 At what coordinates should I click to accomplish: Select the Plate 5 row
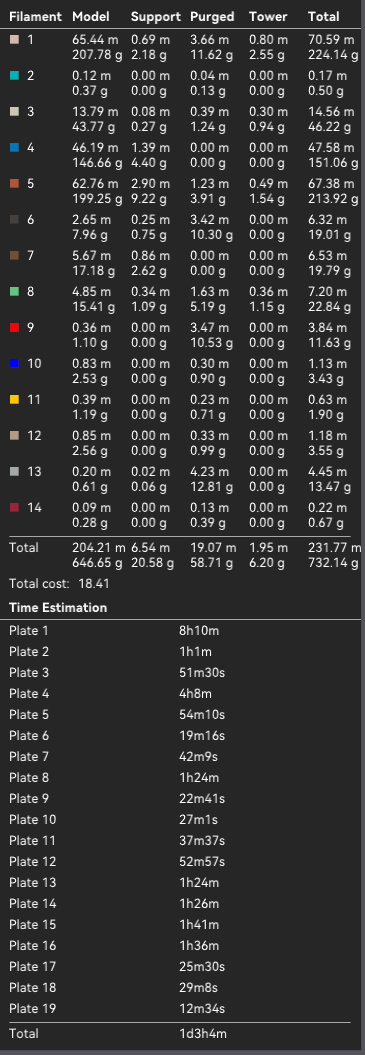180,715
